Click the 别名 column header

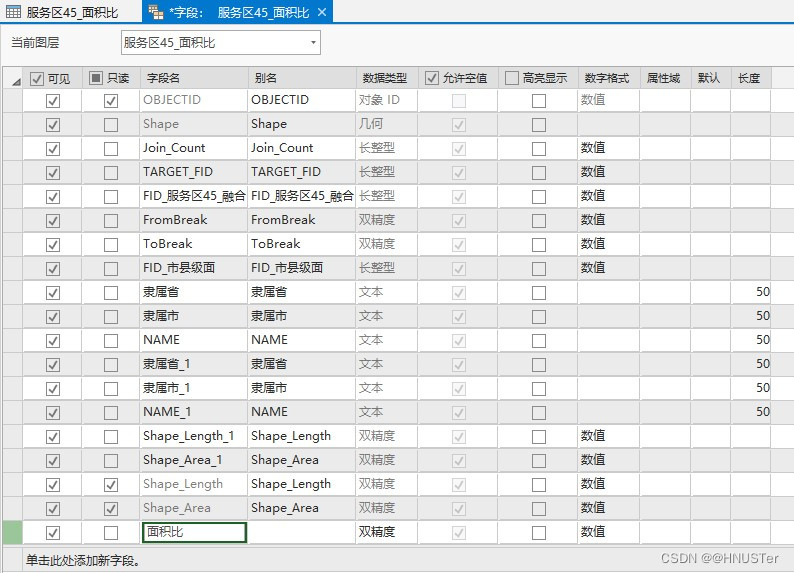302,78
